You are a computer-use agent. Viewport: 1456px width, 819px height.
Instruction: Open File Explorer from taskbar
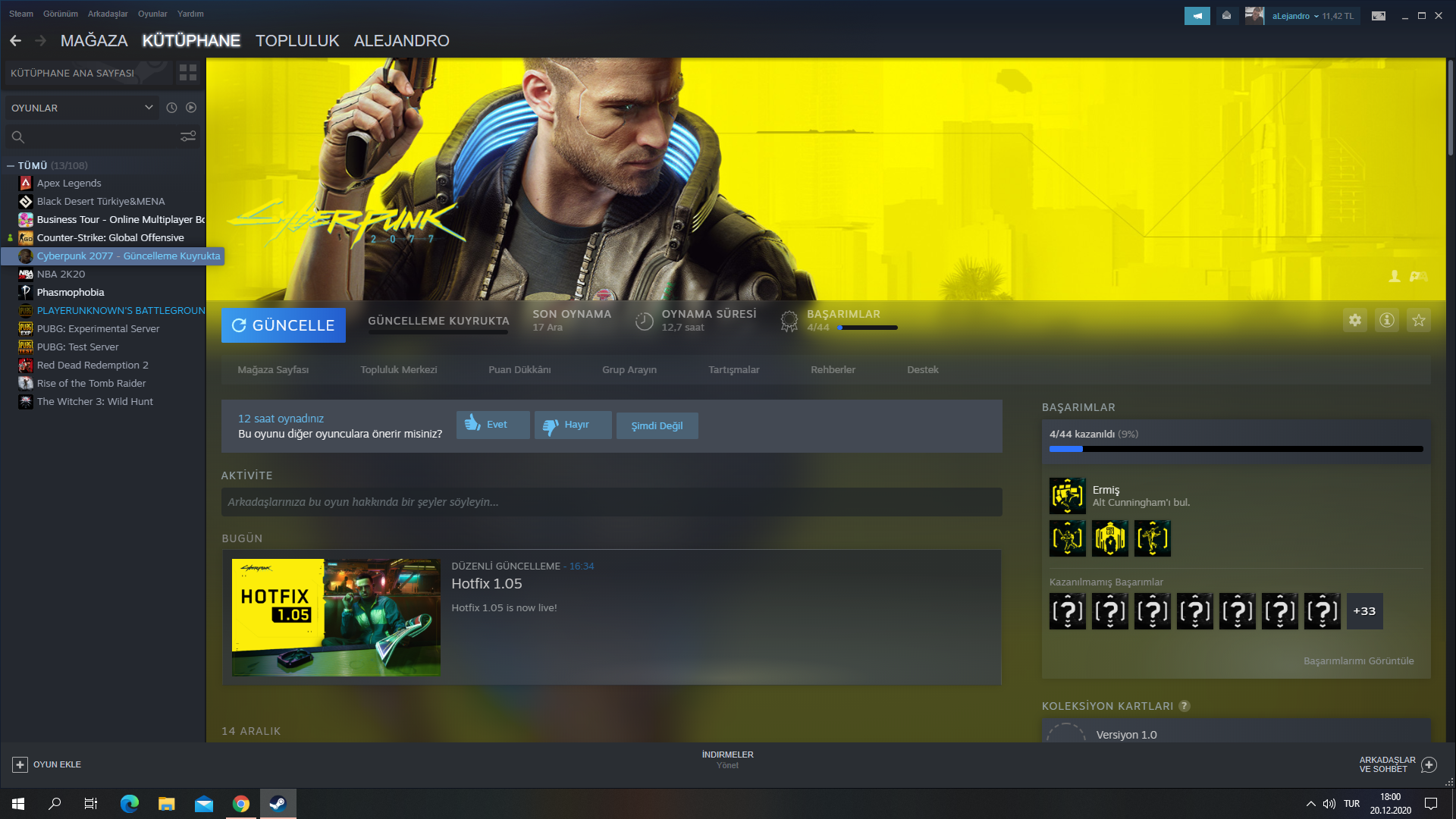[x=167, y=804]
